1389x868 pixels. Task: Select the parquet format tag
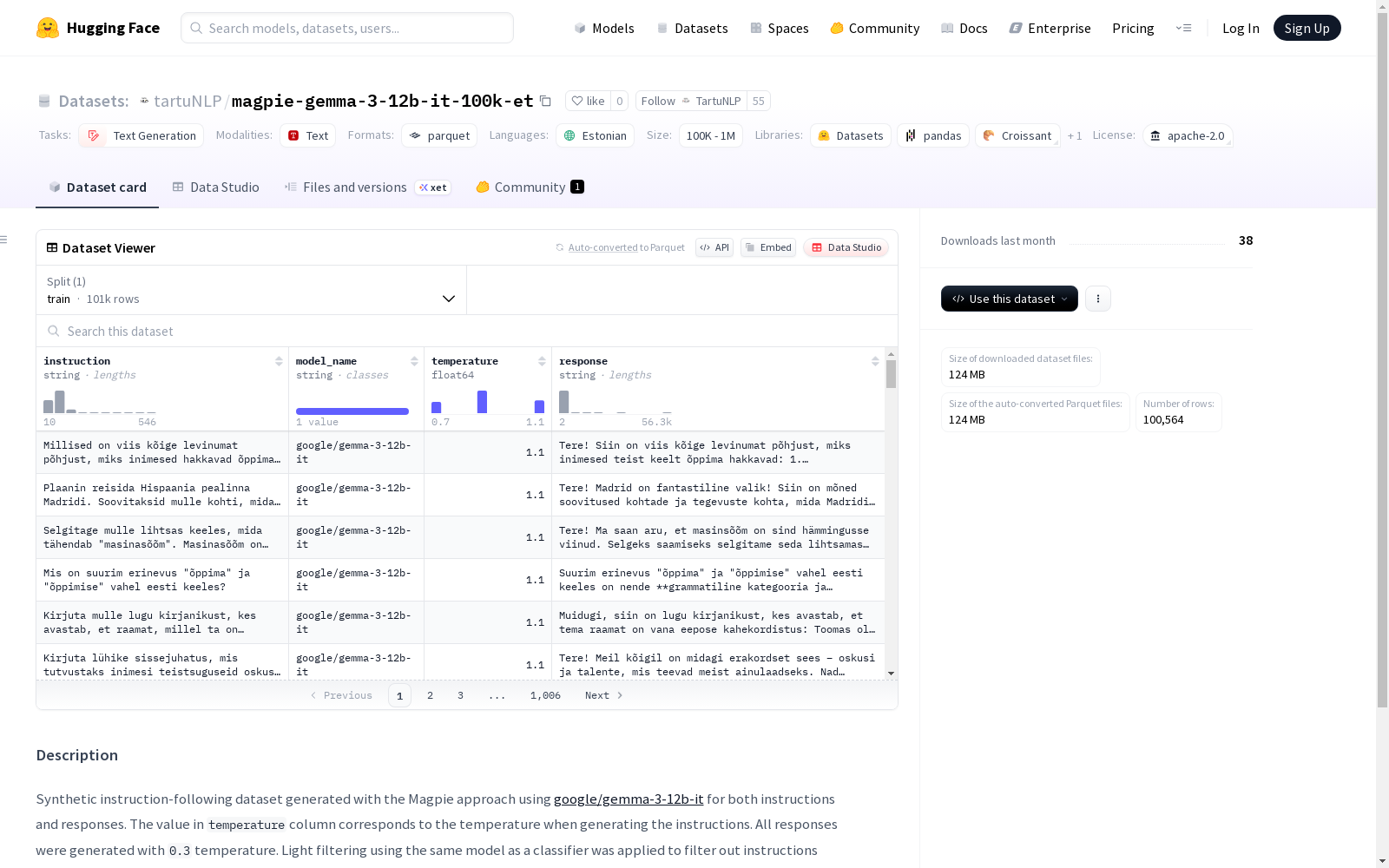tap(439, 135)
